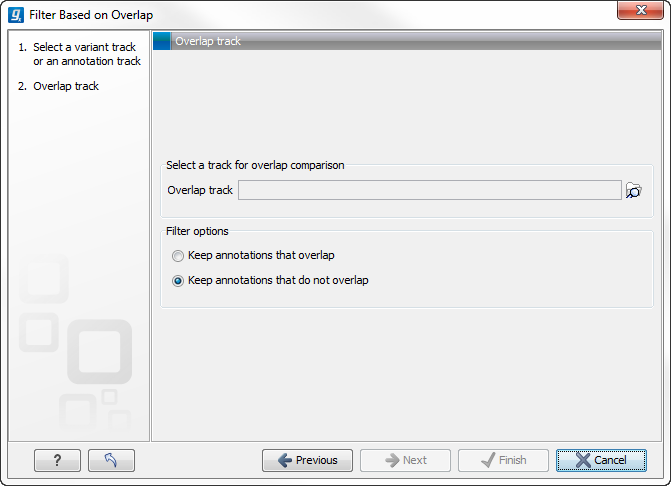Click the Finish button

pos(503,460)
